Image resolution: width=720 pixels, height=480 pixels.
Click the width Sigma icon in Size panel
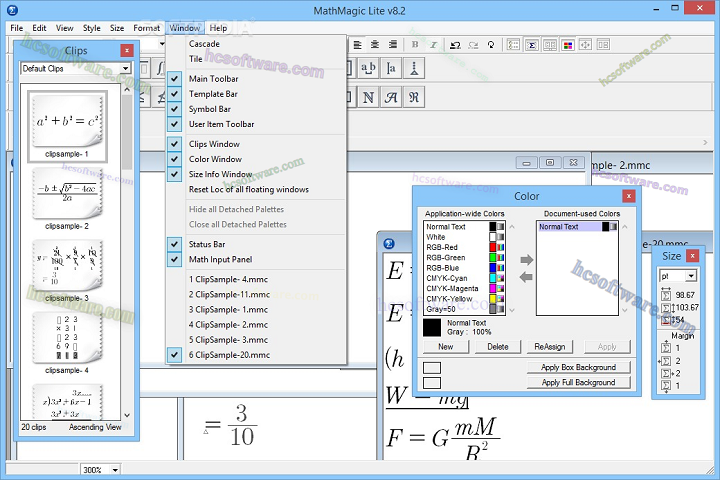coord(666,294)
